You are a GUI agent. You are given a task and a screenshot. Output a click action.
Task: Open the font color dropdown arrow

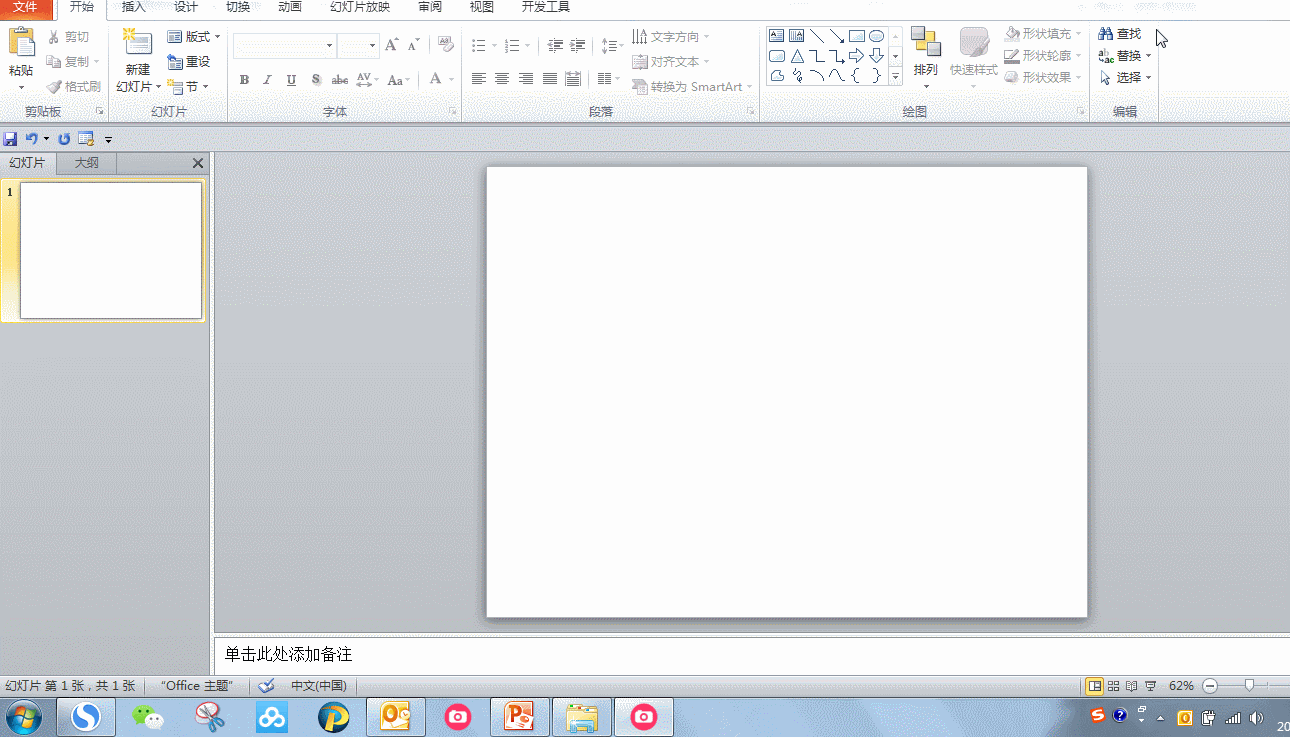click(x=453, y=80)
